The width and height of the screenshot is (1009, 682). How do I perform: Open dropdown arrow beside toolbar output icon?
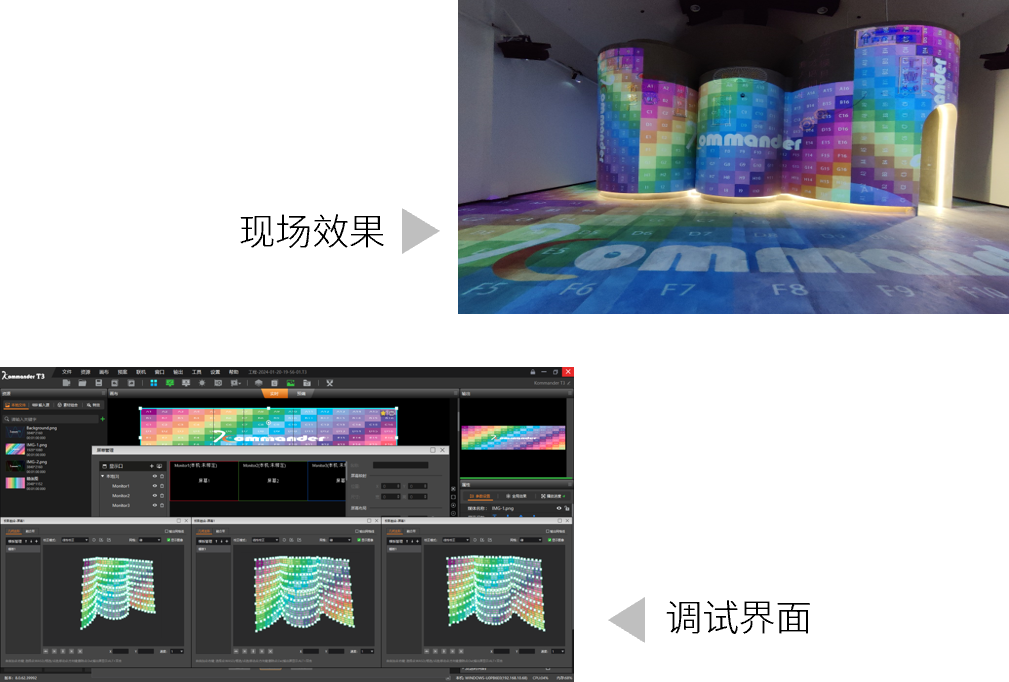click(240, 383)
